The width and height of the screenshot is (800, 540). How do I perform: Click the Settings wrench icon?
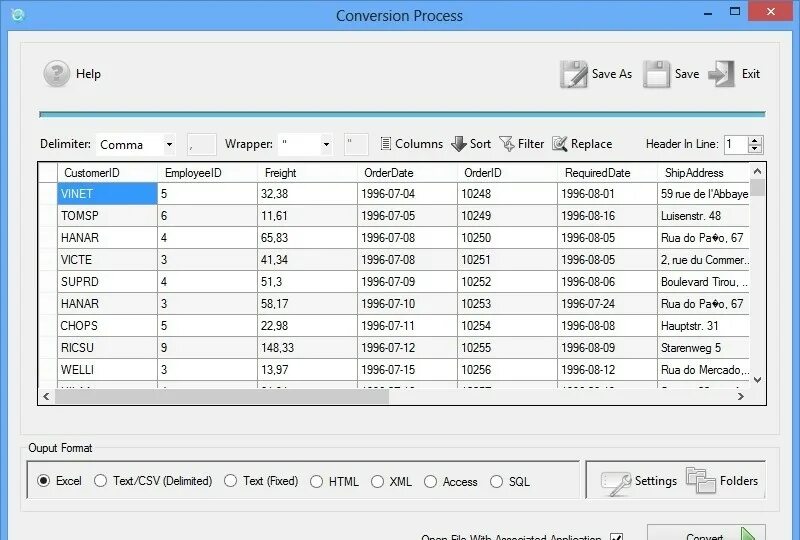click(x=616, y=482)
